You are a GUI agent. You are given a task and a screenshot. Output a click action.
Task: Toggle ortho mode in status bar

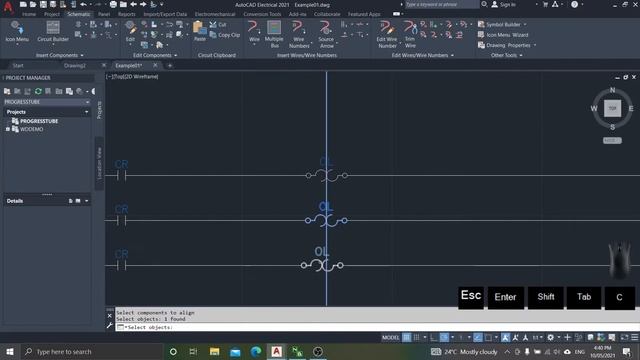pyautogui.click(x=433, y=338)
